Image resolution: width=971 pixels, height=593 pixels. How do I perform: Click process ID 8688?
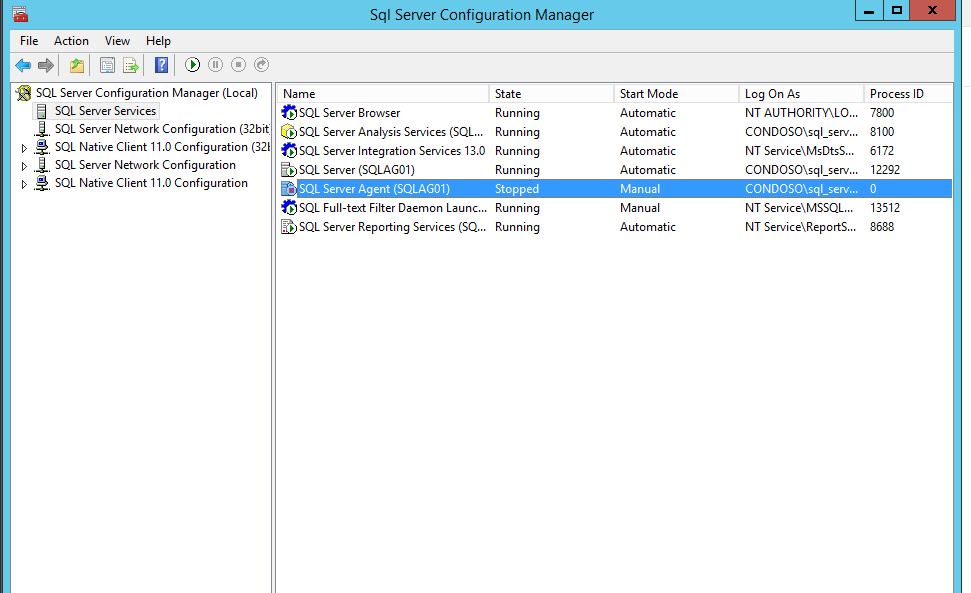(882, 227)
